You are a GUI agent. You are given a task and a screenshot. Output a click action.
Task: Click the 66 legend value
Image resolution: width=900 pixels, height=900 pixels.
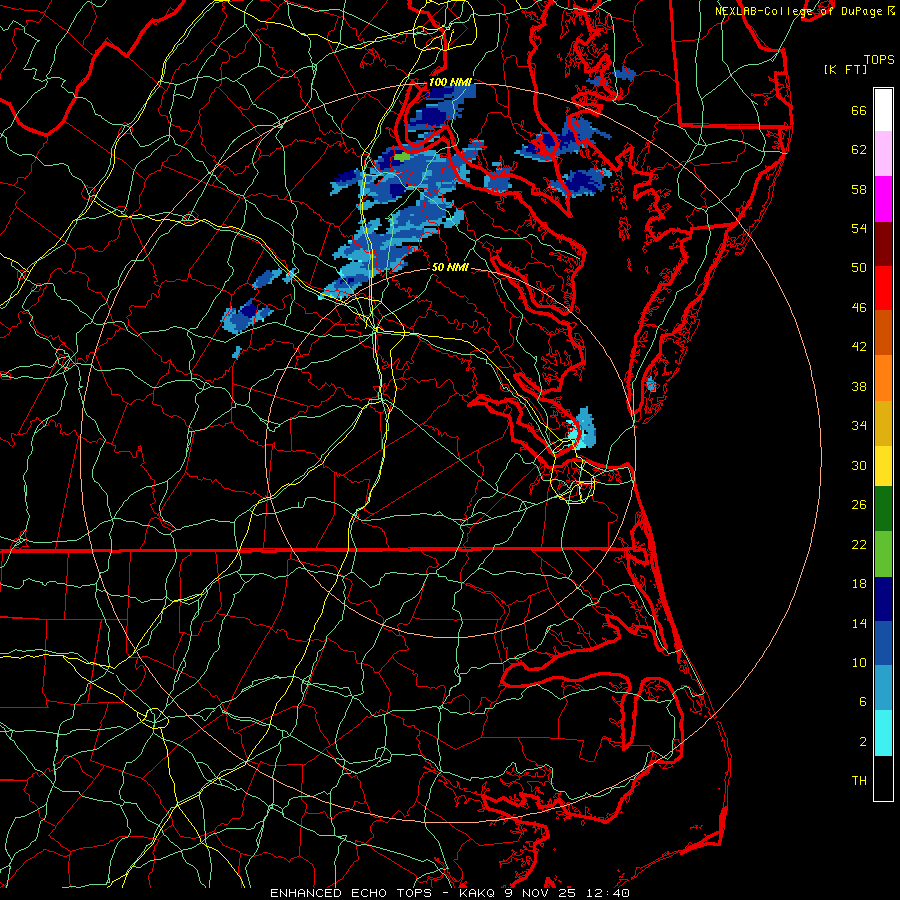[x=859, y=111]
